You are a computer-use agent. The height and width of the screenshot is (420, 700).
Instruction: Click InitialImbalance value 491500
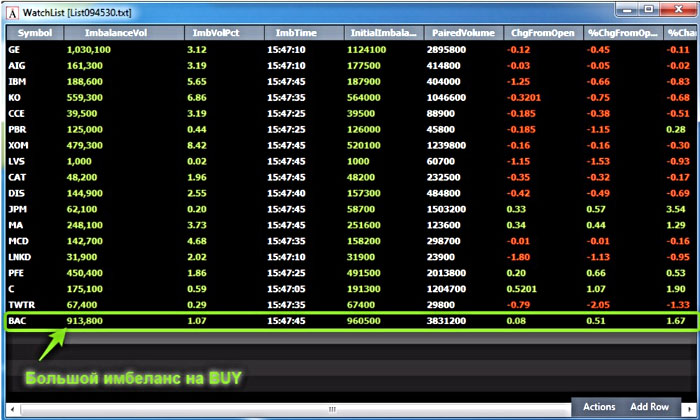(364, 273)
